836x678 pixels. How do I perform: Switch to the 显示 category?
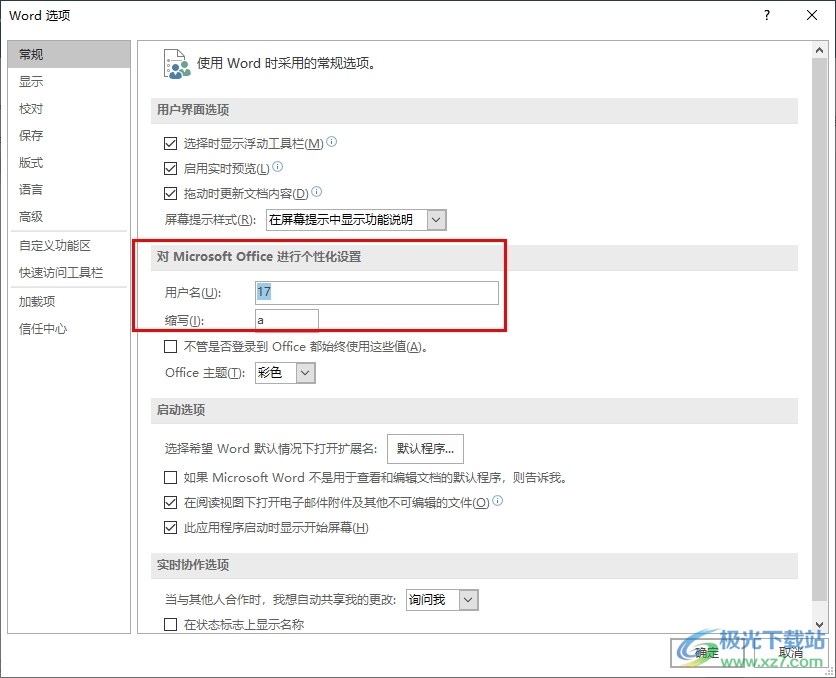[69, 82]
